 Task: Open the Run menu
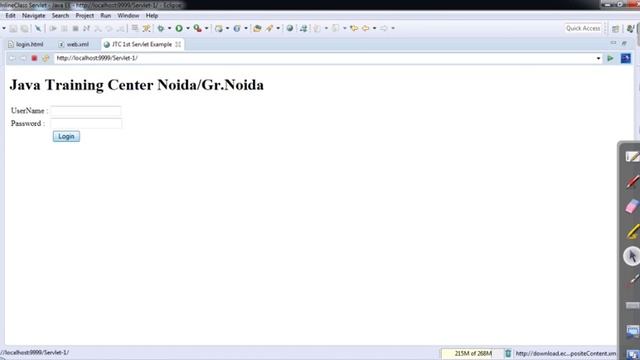pos(106,16)
